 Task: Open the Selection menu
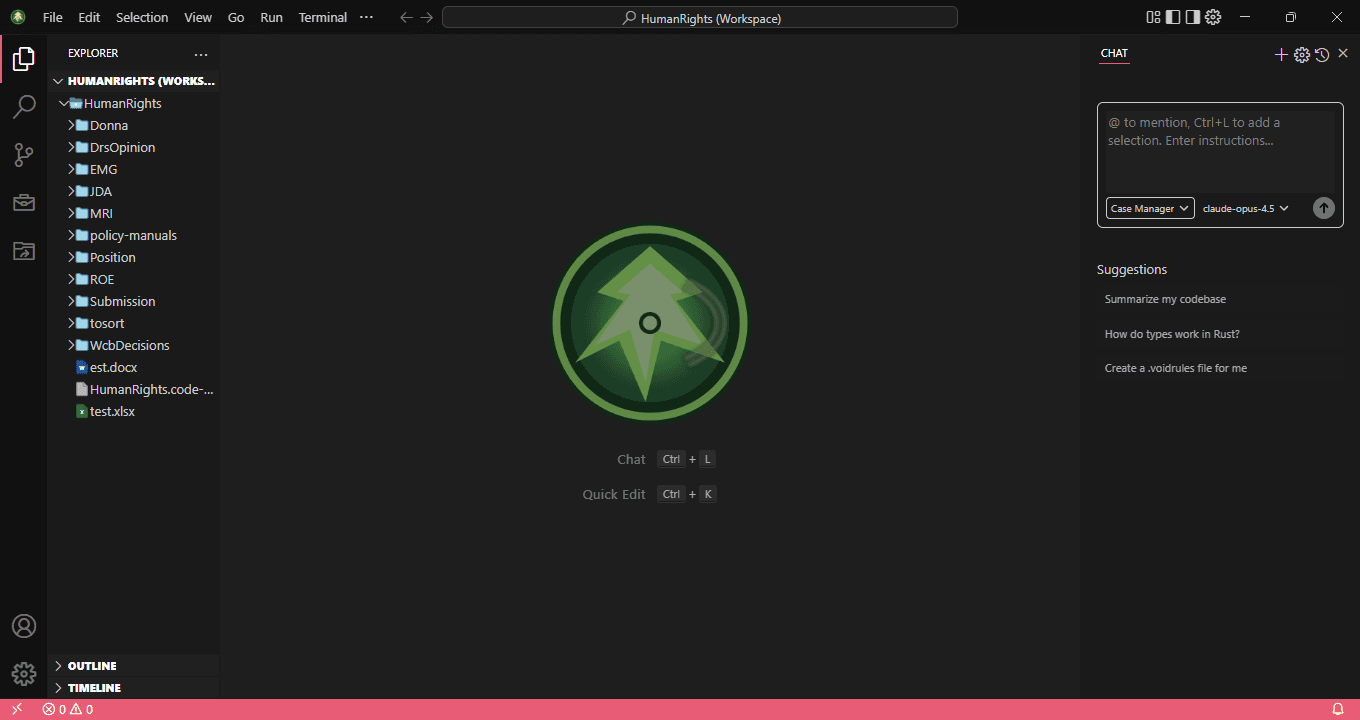point(142,17)
